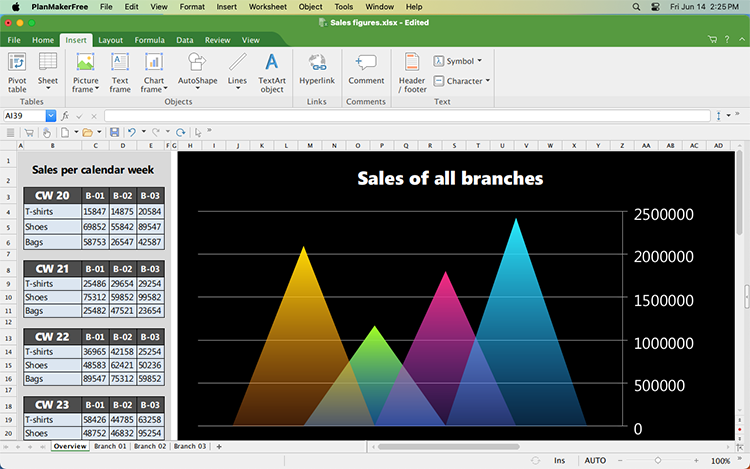This screenshot has width=750, height=469.
Task: Open the Worksheet menu
Action: pyautogui.click(x=268, y=7)
